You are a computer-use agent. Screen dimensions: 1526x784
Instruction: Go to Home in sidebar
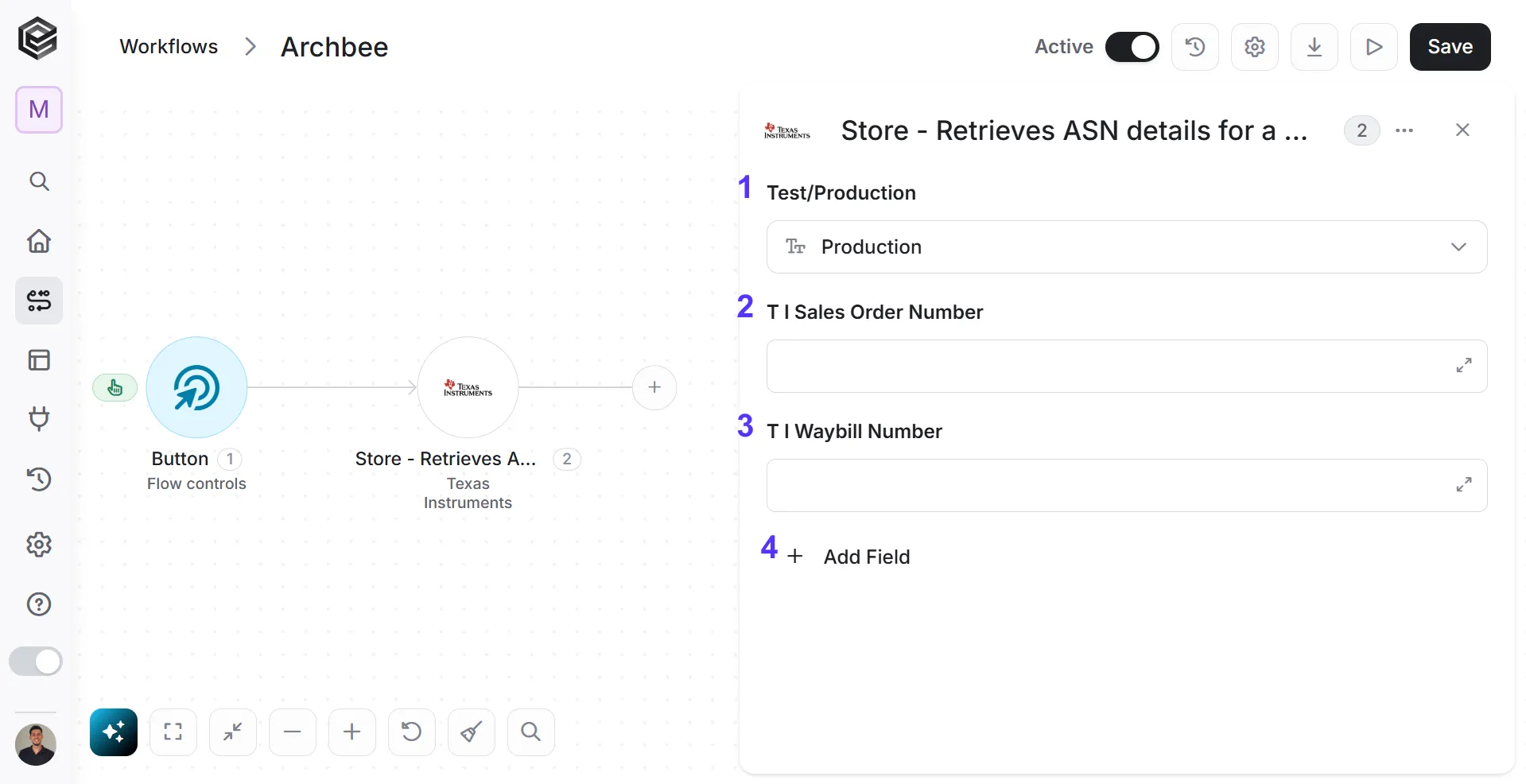(39, 241)
